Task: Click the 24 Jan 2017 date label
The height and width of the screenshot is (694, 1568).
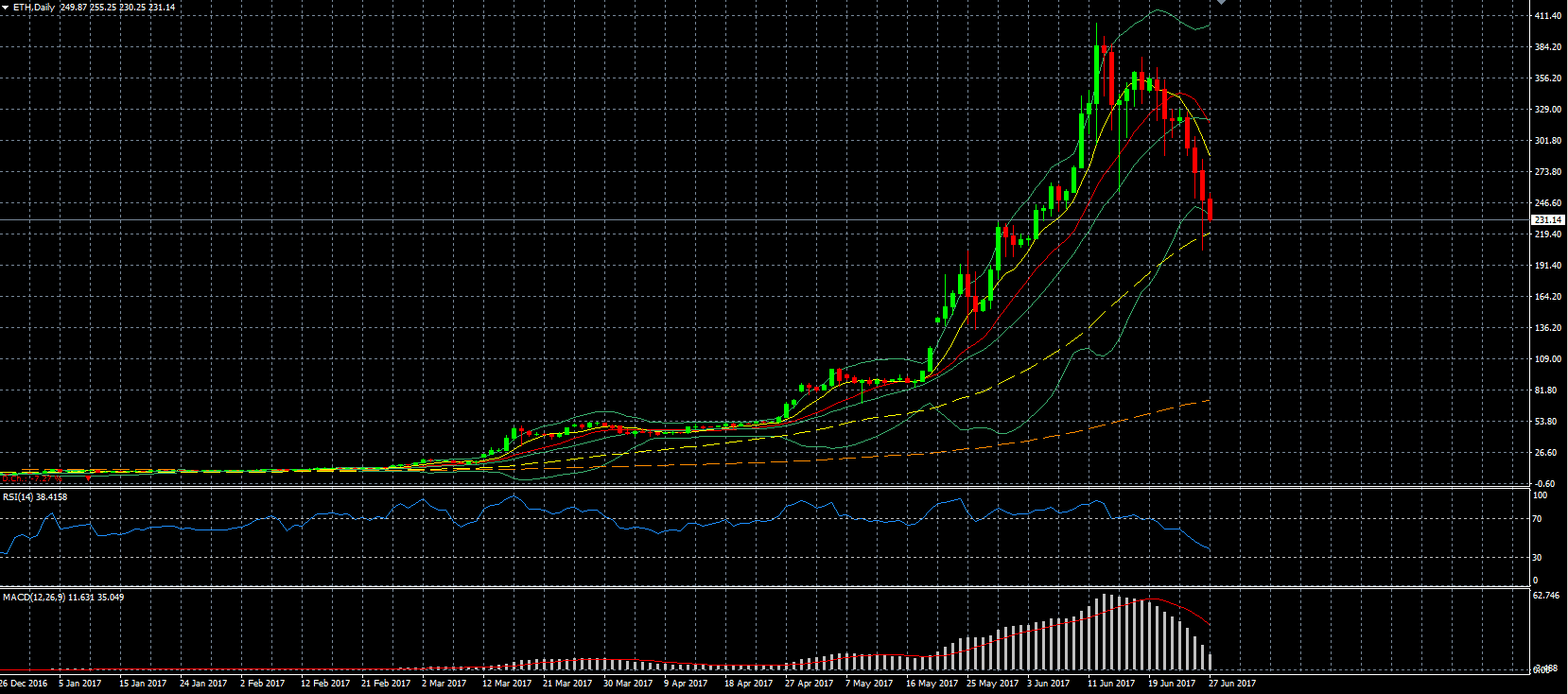Action: [203, 684]
